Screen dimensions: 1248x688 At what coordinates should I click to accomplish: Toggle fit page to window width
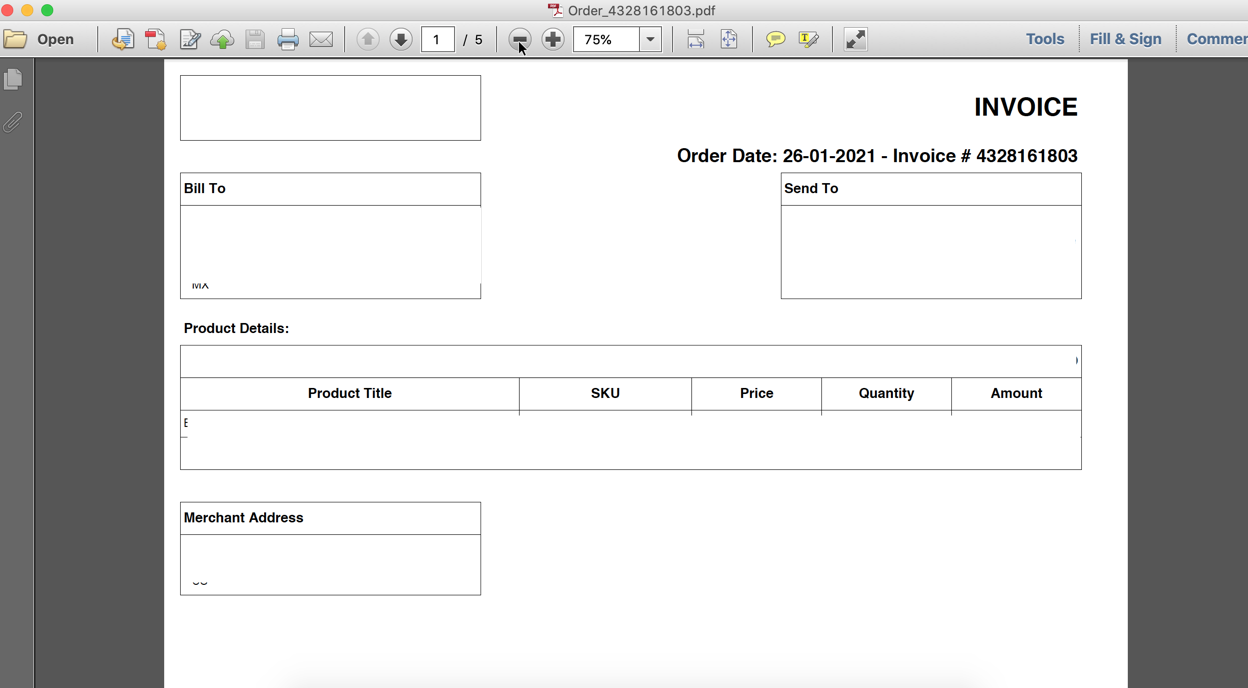[x=695, y=39]
